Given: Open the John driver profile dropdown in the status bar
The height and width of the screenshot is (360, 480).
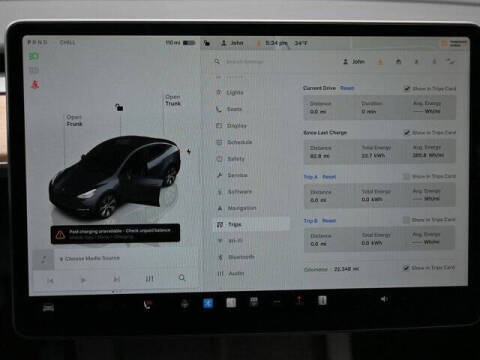Looking at the screenshot, I should tap(232, 43).
